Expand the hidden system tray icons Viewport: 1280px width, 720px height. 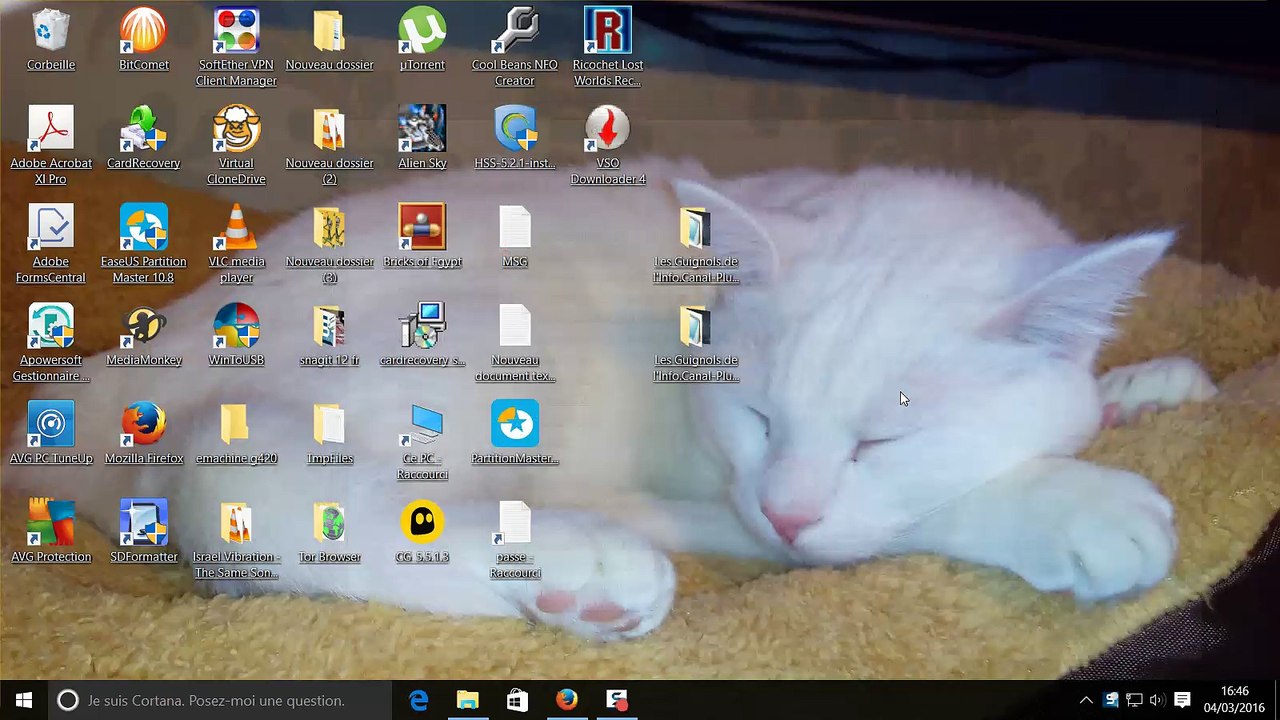[1086, 700]
